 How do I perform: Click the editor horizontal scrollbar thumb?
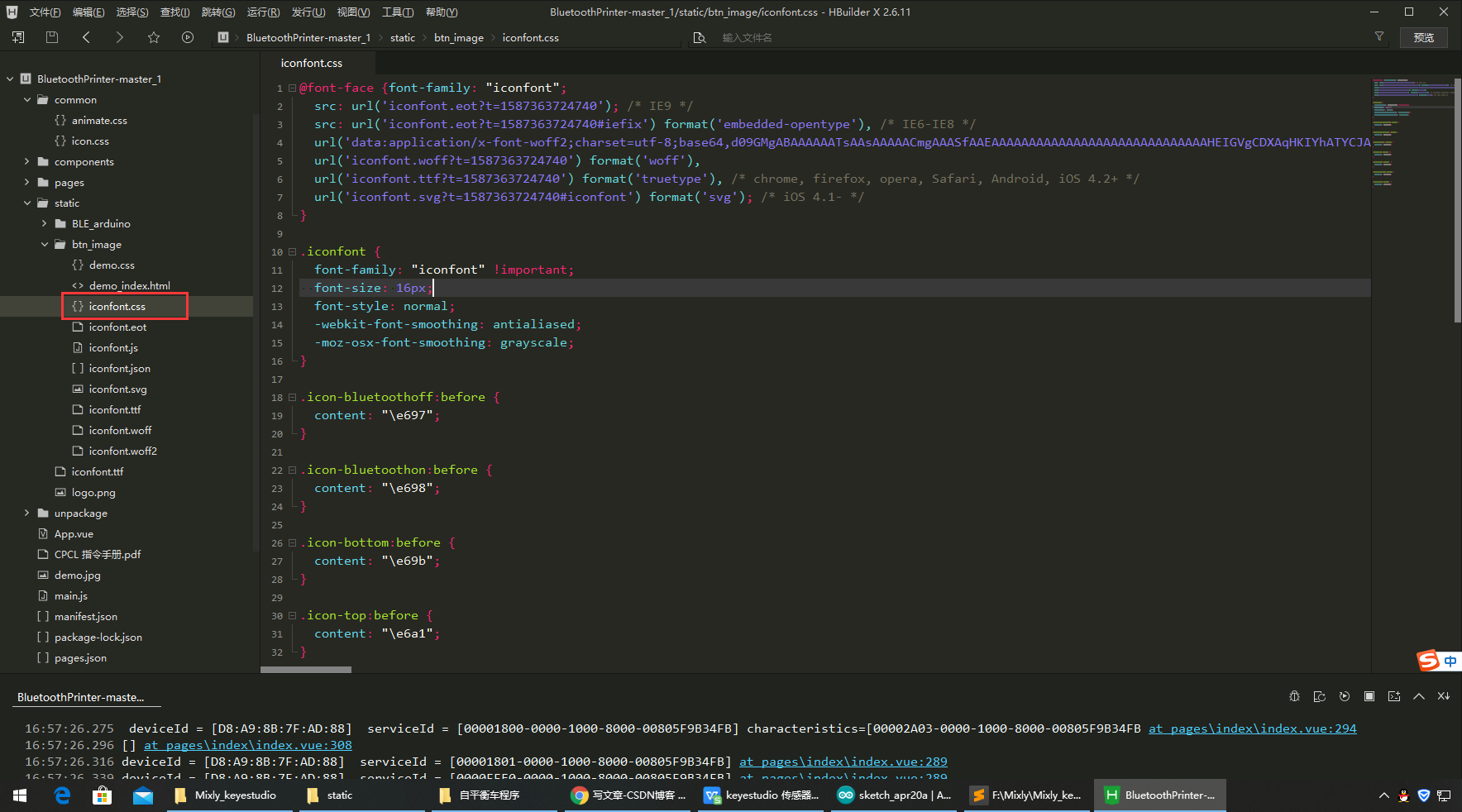(306, 670)
